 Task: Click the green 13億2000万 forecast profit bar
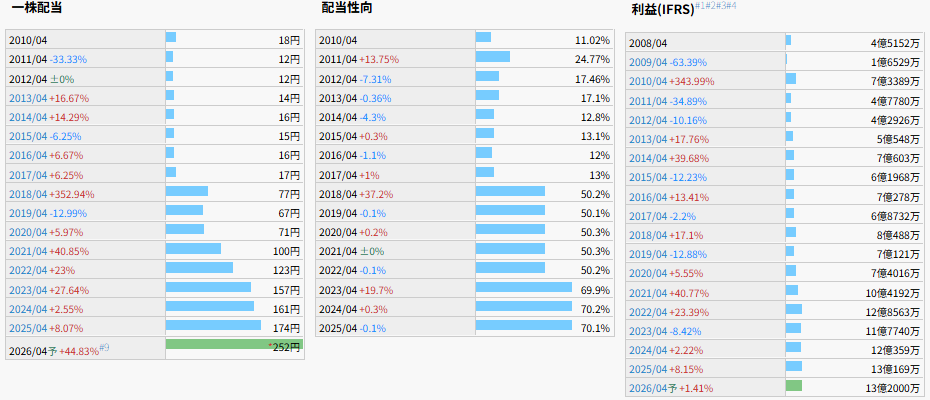[794, 386]
